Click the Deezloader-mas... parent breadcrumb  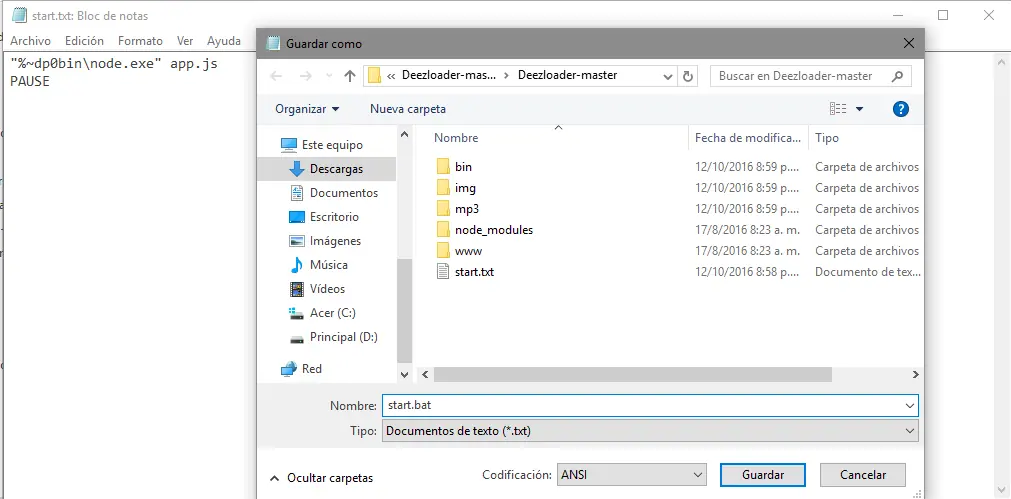[x=449, y=75]
